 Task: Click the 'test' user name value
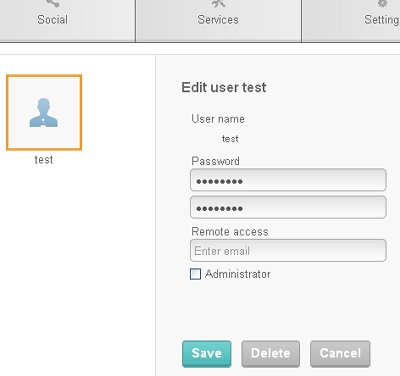[x=230, y=138]
